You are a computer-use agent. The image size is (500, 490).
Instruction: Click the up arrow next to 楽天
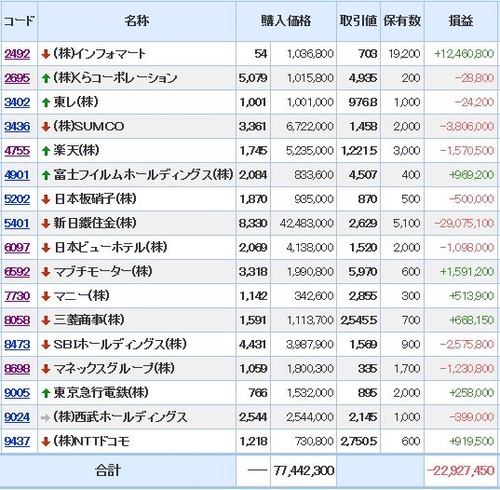point(46,151)
